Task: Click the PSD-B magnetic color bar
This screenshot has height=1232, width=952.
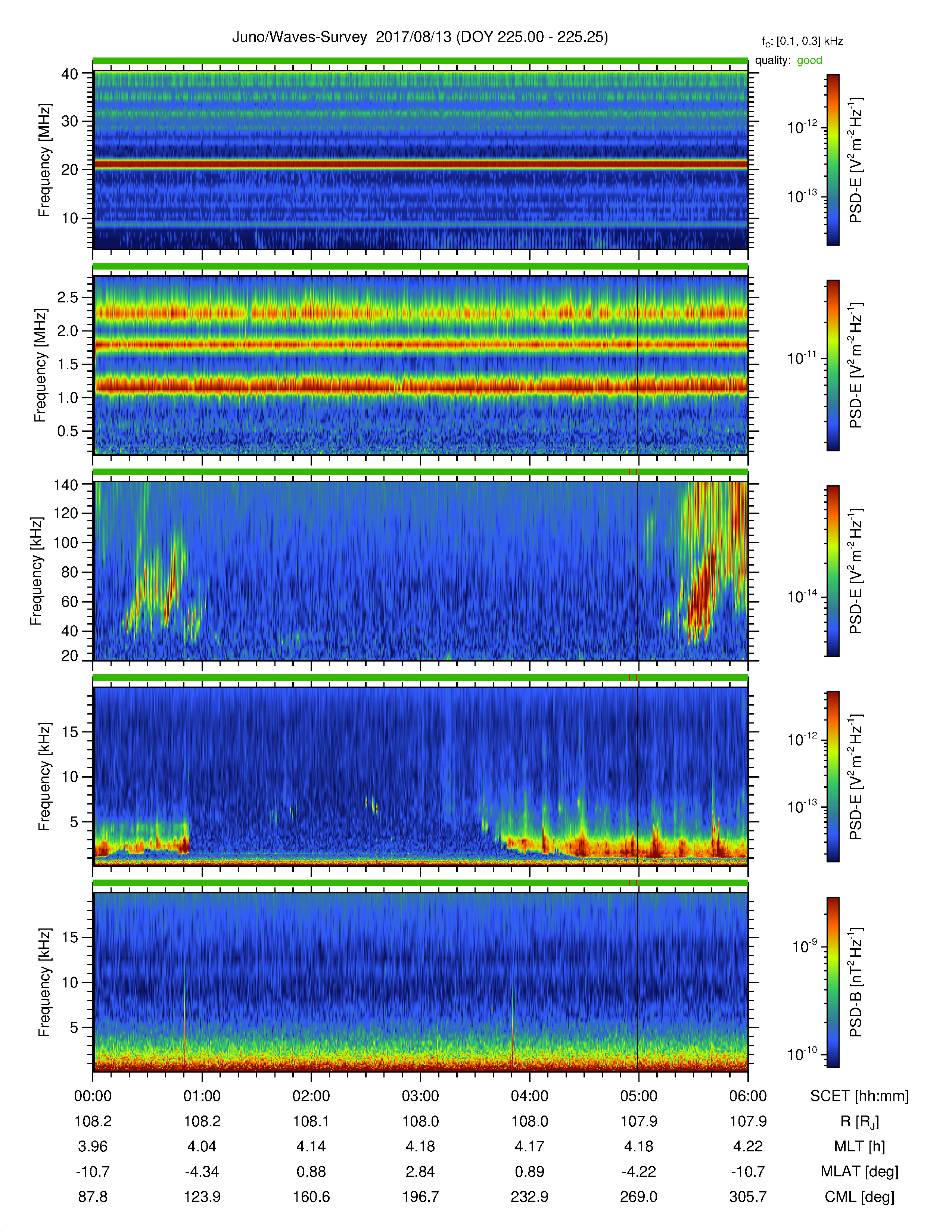Action: (x=833, y=982)
